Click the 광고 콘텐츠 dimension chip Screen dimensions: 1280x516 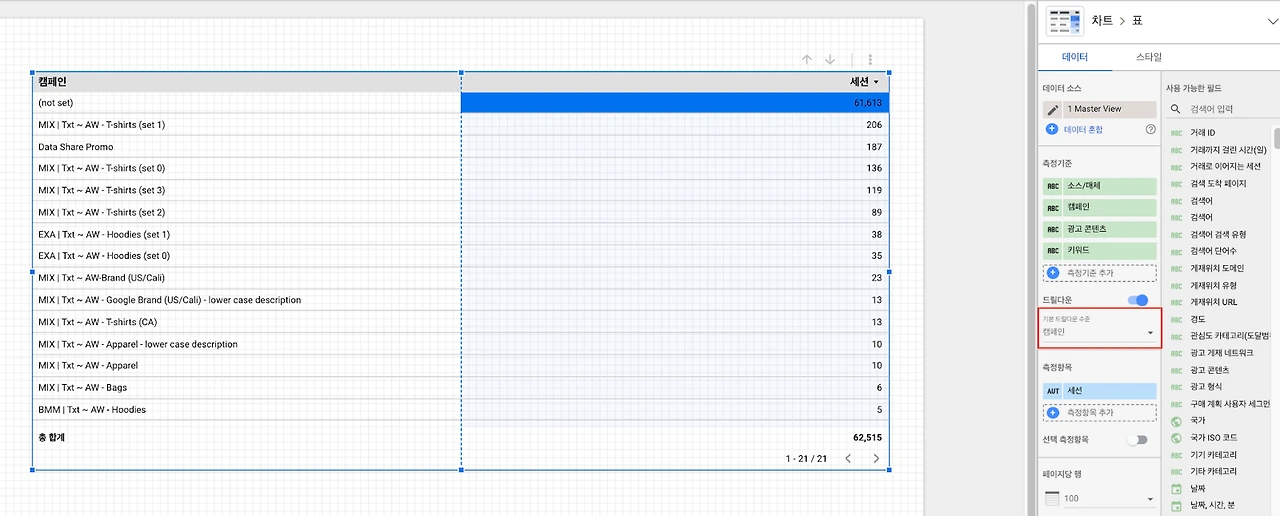click(1099, 229)
